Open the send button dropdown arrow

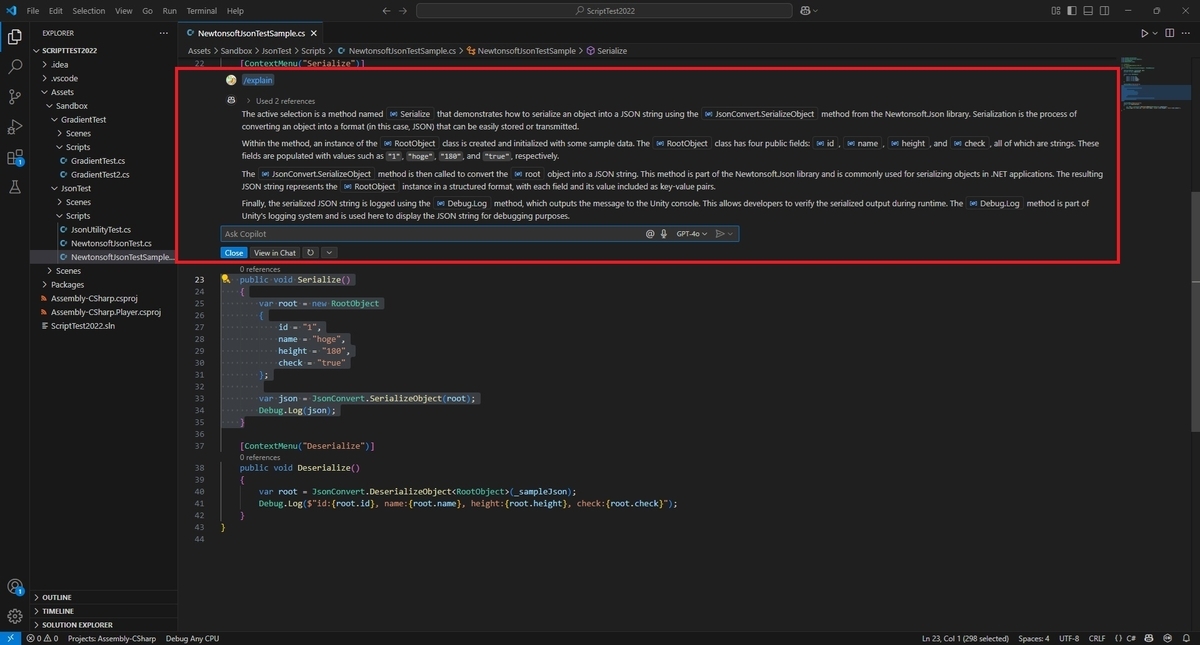click(x=731, y=234)
